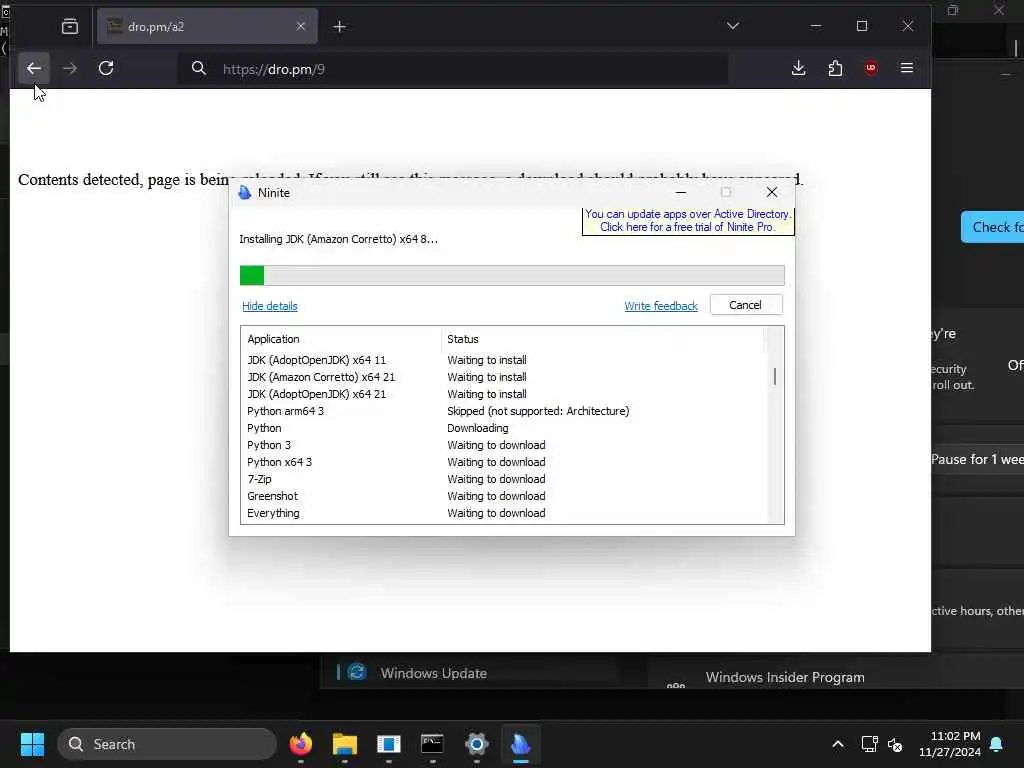
Task: Click the address bar showing dro.pm/9
Action: [x=453, y=69]
